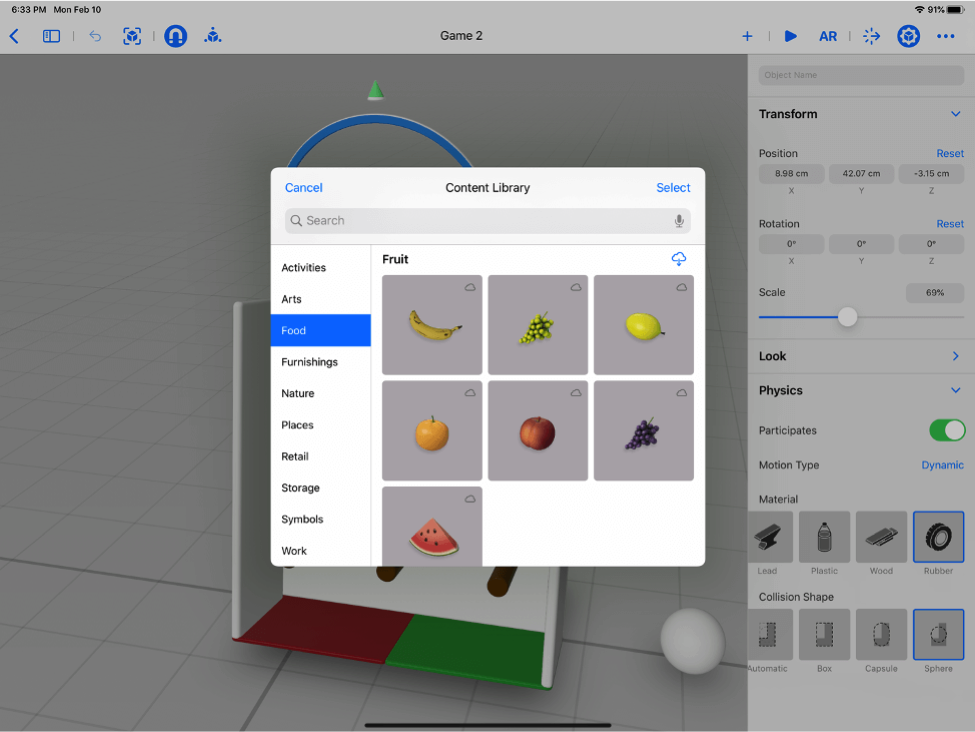Tap the More options ellipsis icon
The image size is (975, 732).
[x=945, y=36]
